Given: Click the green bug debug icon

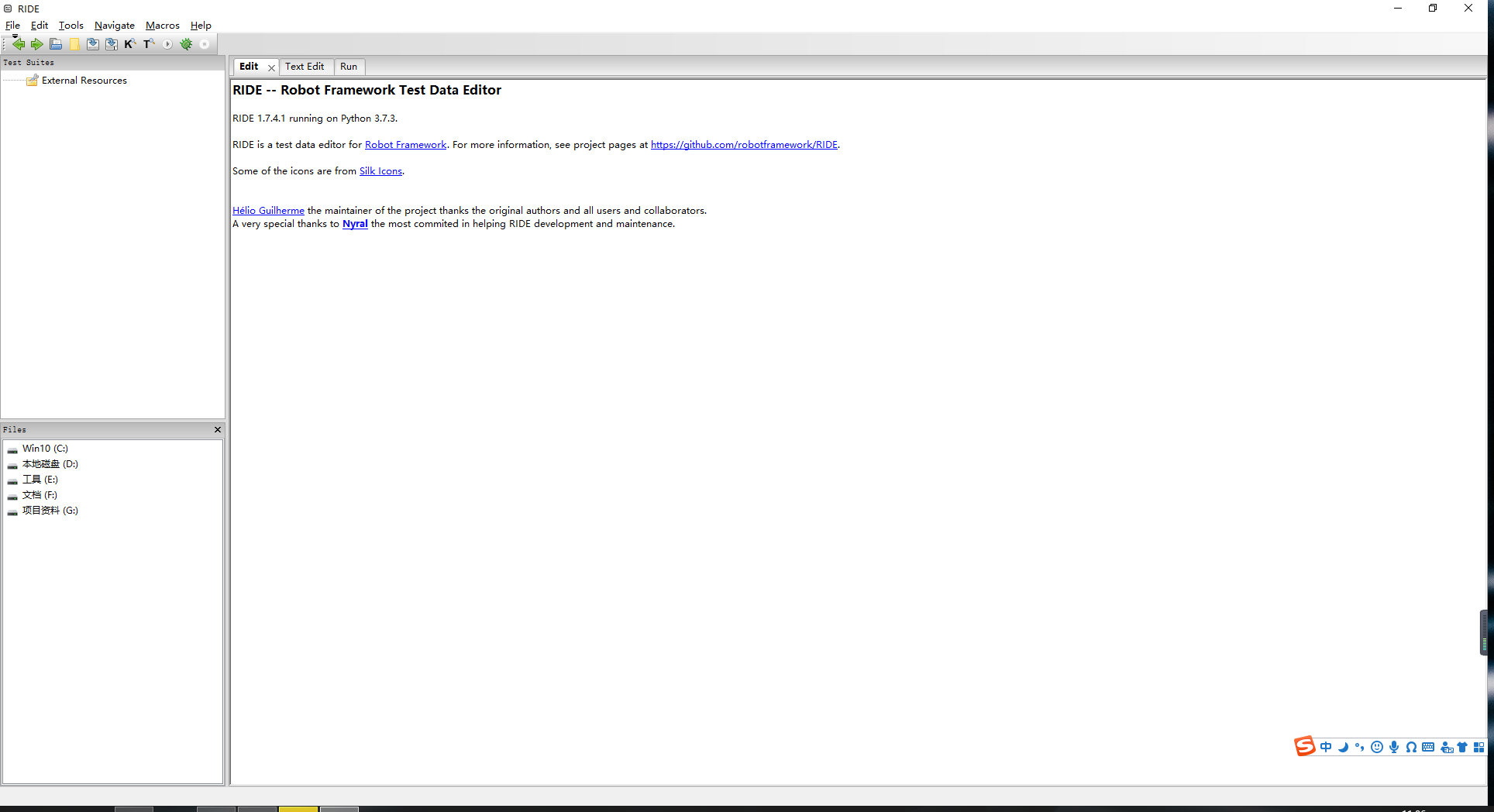Looking at the screenshot, I should (186, 44).
